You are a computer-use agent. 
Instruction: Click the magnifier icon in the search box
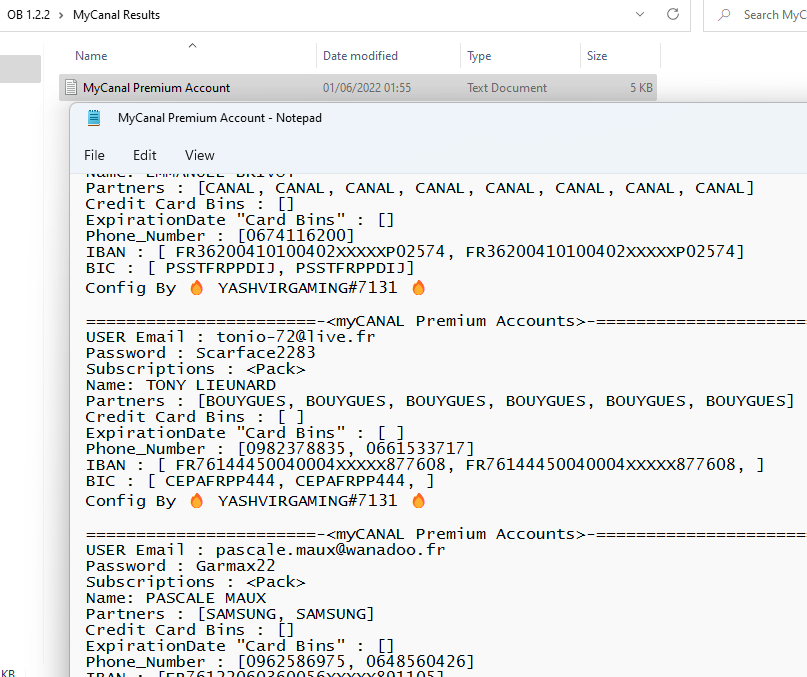click(x=724, y=14)
